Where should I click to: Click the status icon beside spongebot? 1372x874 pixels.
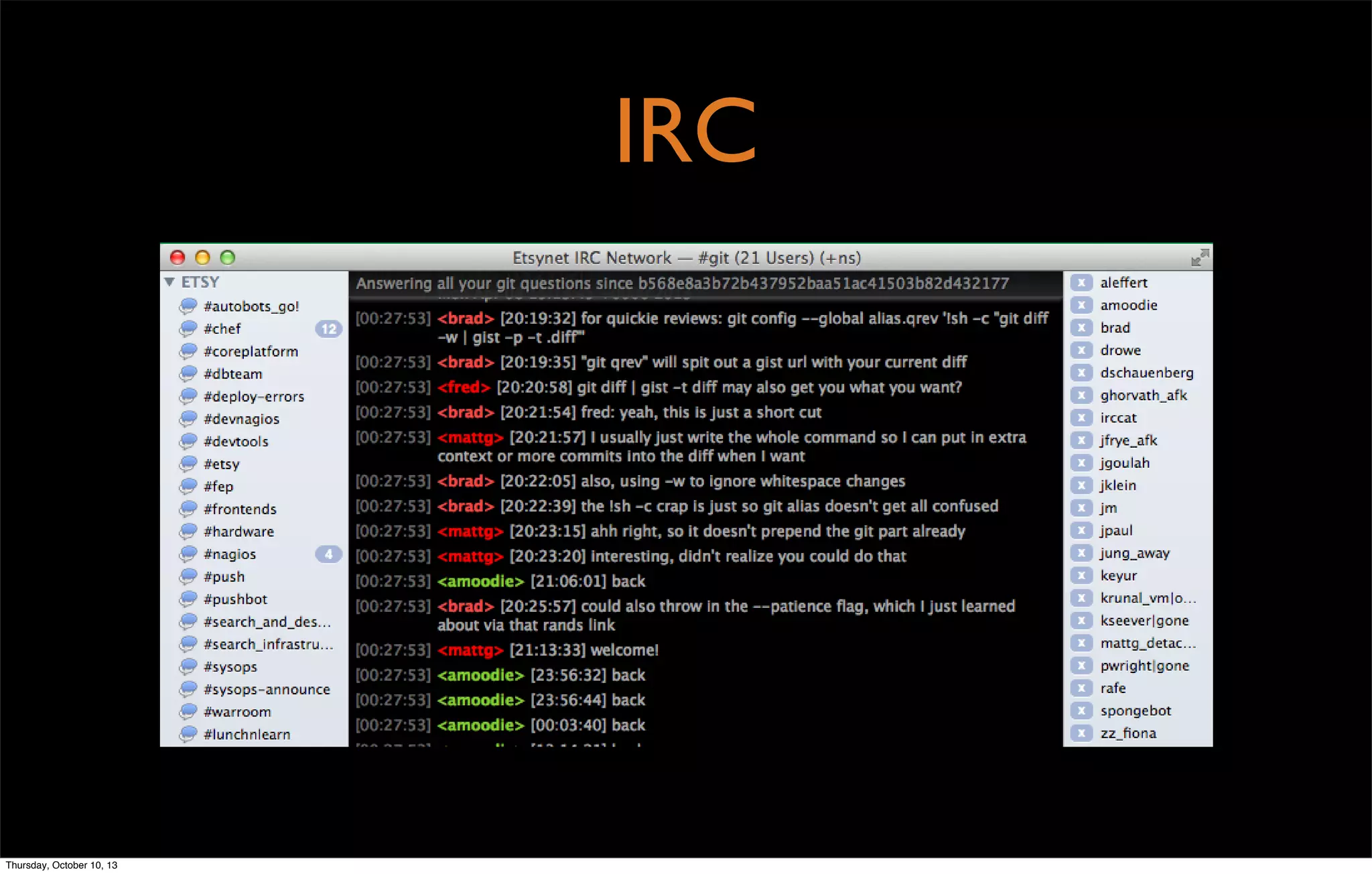[1081, 710]
